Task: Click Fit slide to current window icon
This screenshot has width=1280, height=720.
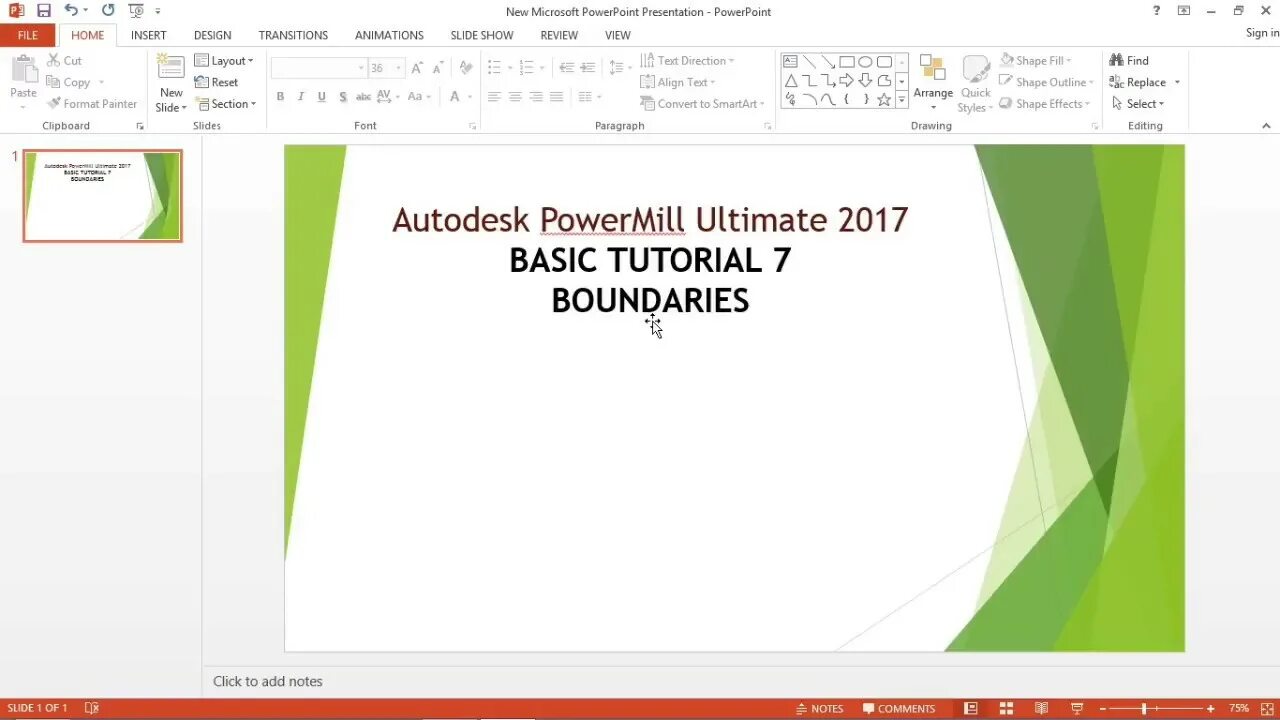Action: (x=1266, y=708)
